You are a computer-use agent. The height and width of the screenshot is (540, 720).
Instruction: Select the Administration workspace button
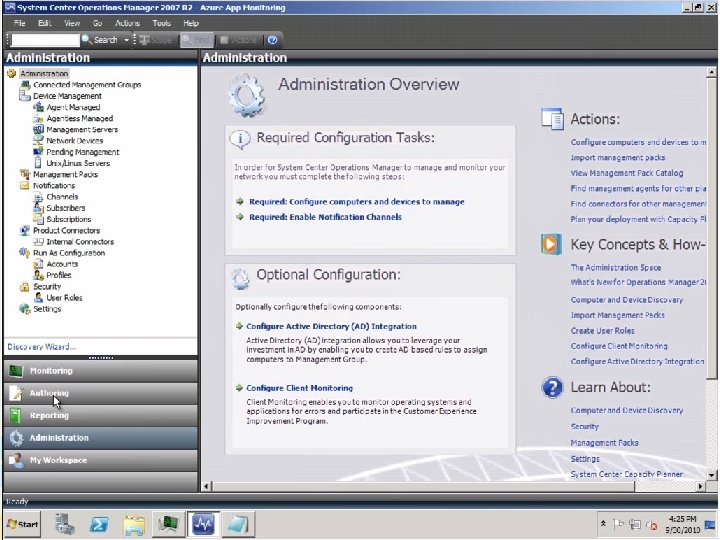tap(101, 438)
